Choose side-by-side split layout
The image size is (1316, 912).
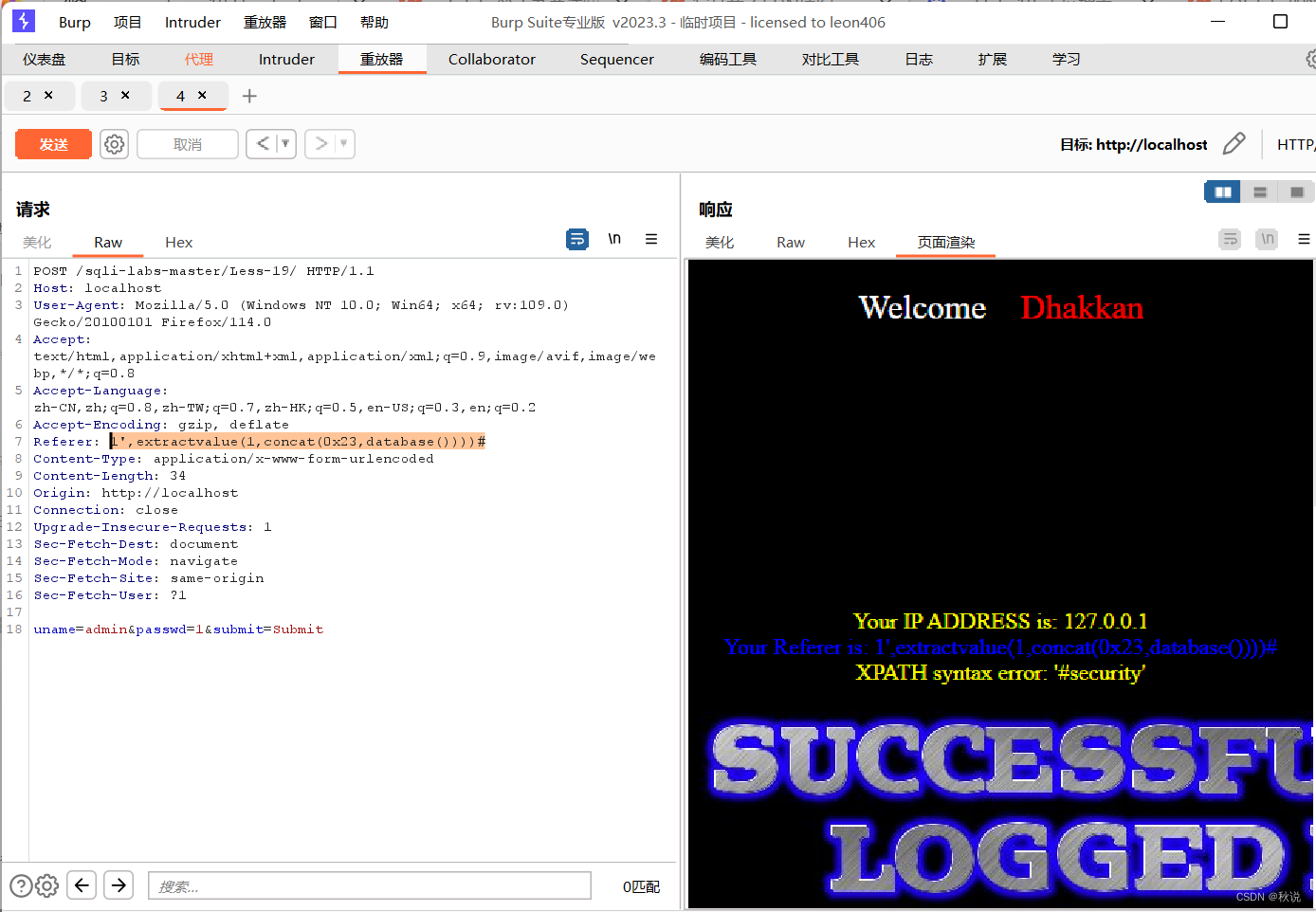point(1223,192)
